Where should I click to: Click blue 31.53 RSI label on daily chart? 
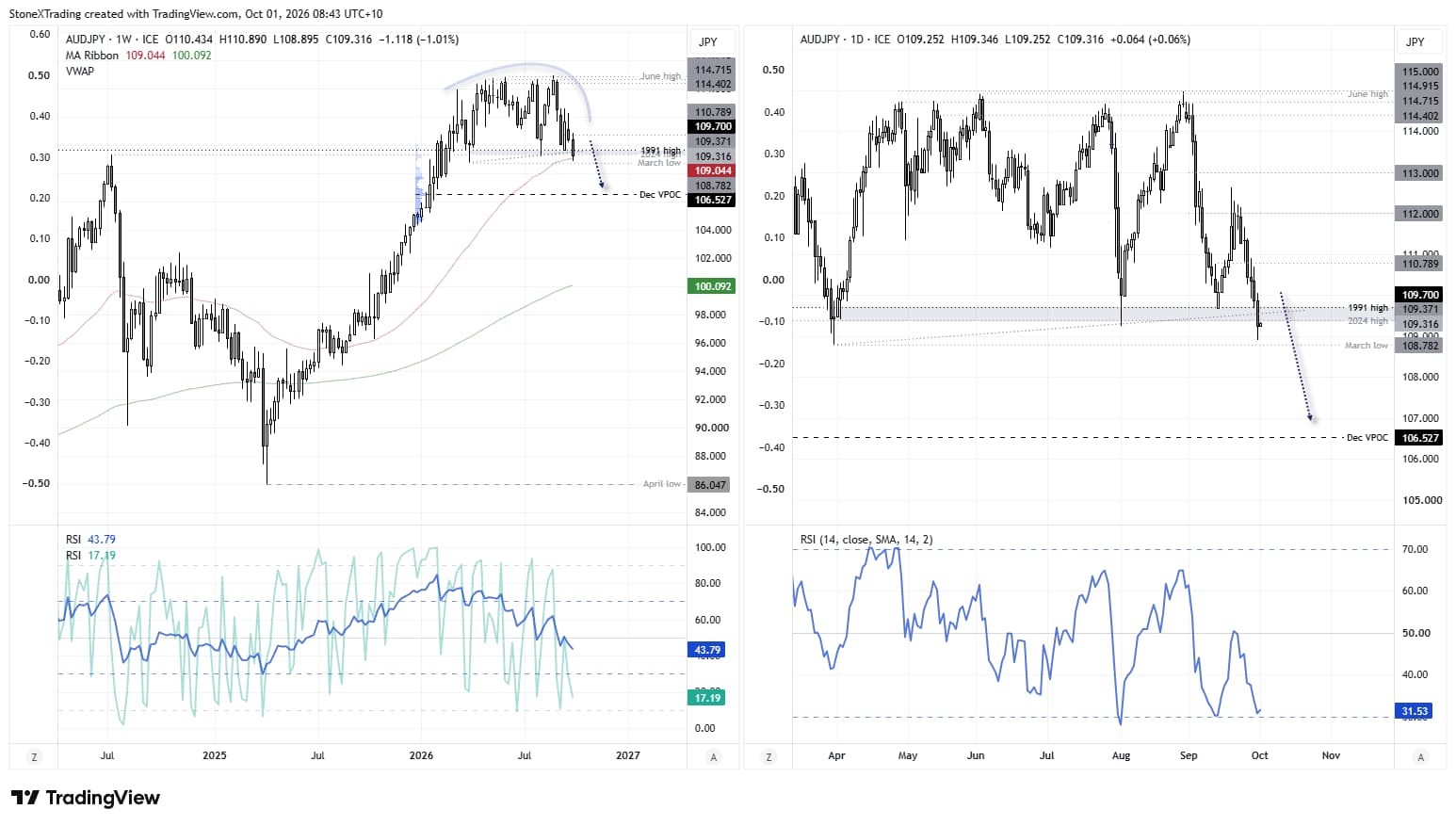(x=1415, y=711)
